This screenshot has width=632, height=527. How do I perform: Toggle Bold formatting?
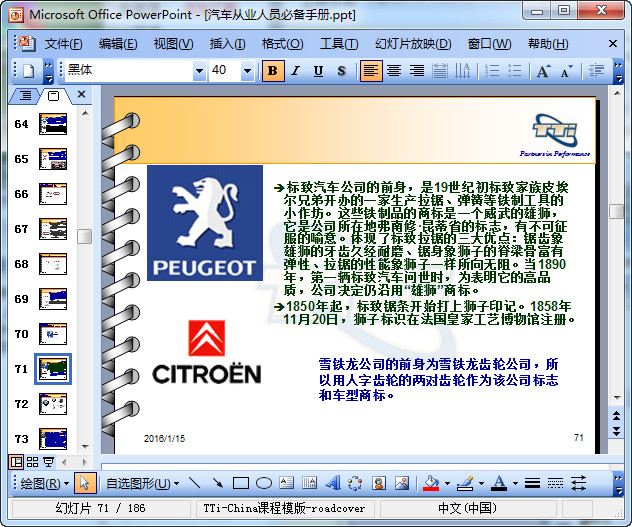coord(273,71)
